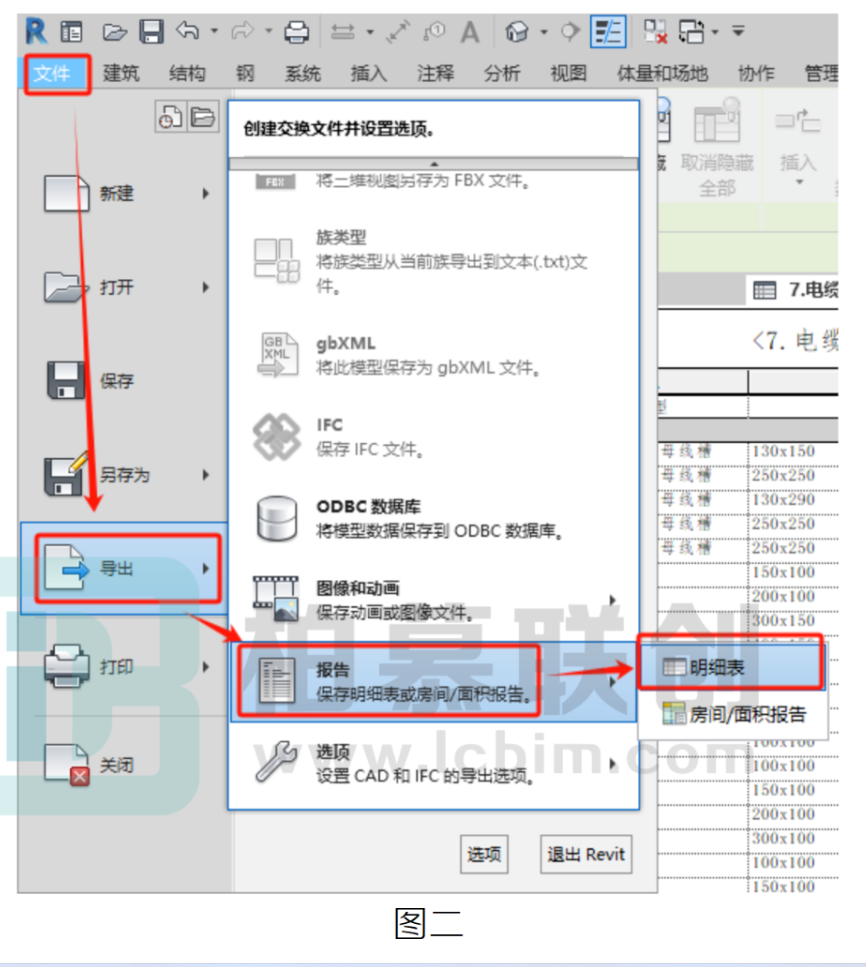
Task: Click the close inactive windows icon
Action: click(655, 31)
